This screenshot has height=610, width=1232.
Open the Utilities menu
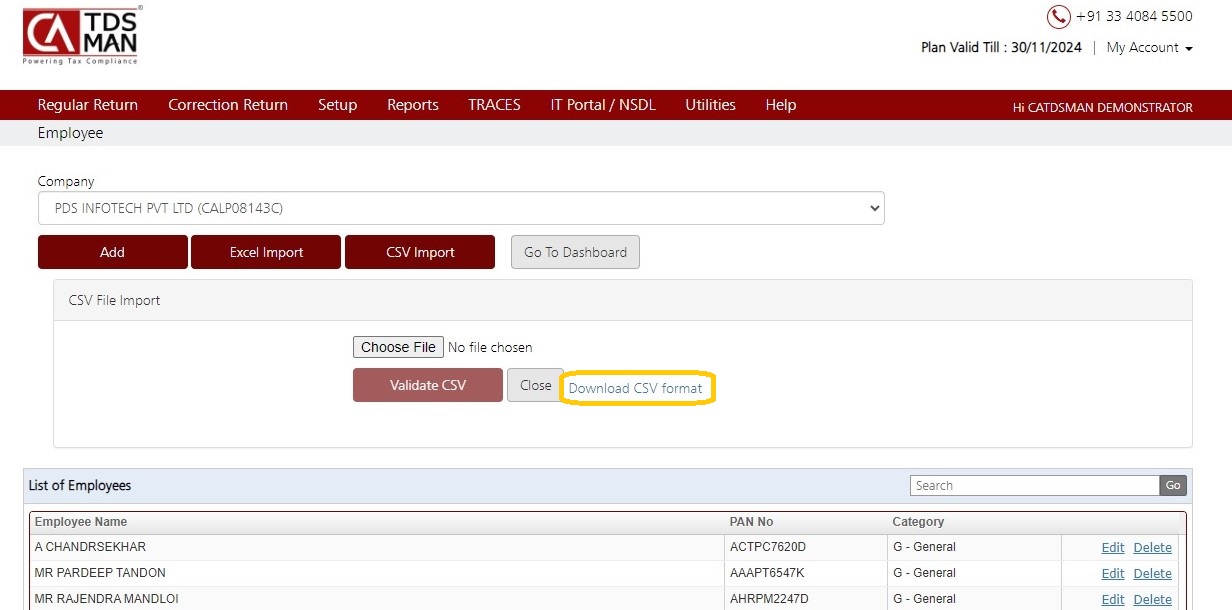pos(710,105)
